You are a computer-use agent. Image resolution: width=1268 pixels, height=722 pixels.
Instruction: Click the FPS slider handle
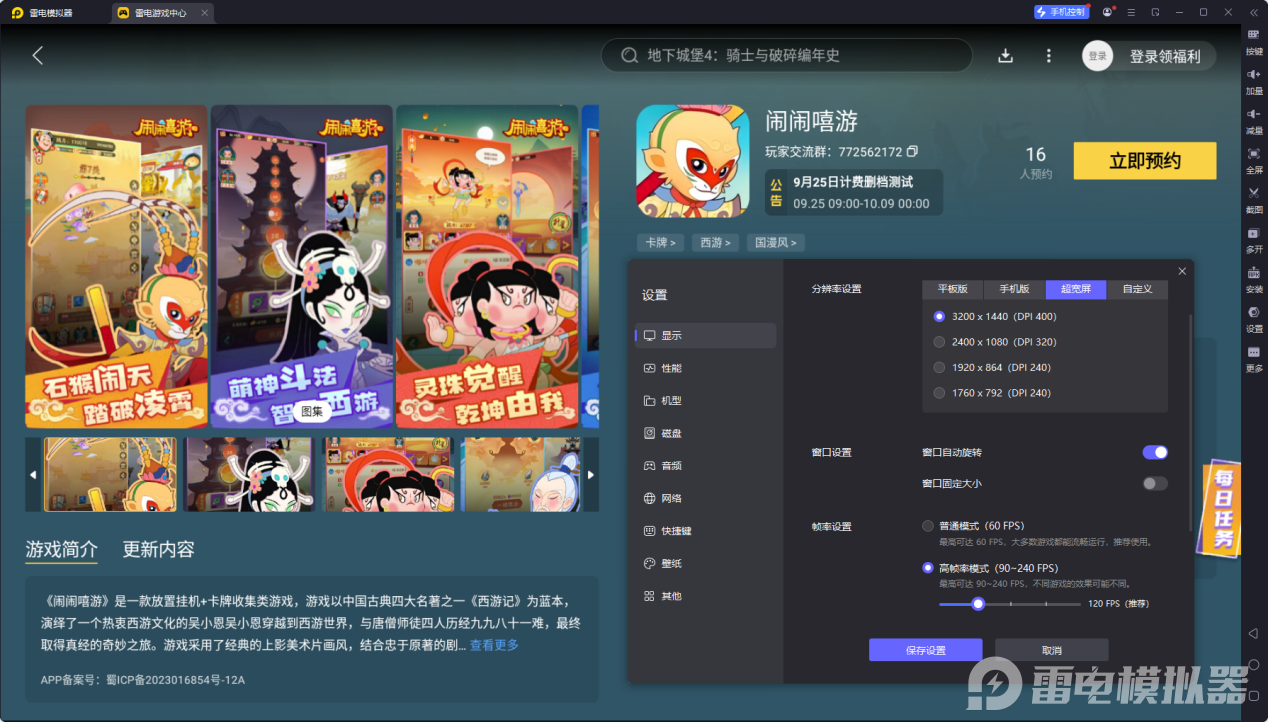click(x=978, y=603)
